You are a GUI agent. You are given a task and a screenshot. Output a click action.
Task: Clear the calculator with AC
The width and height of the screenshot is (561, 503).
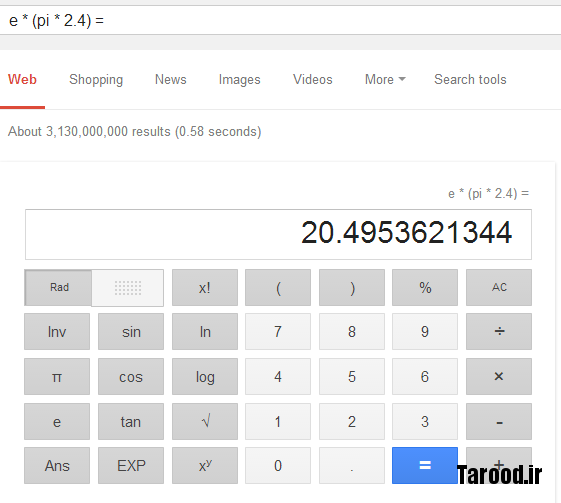[x=499, y=288]
